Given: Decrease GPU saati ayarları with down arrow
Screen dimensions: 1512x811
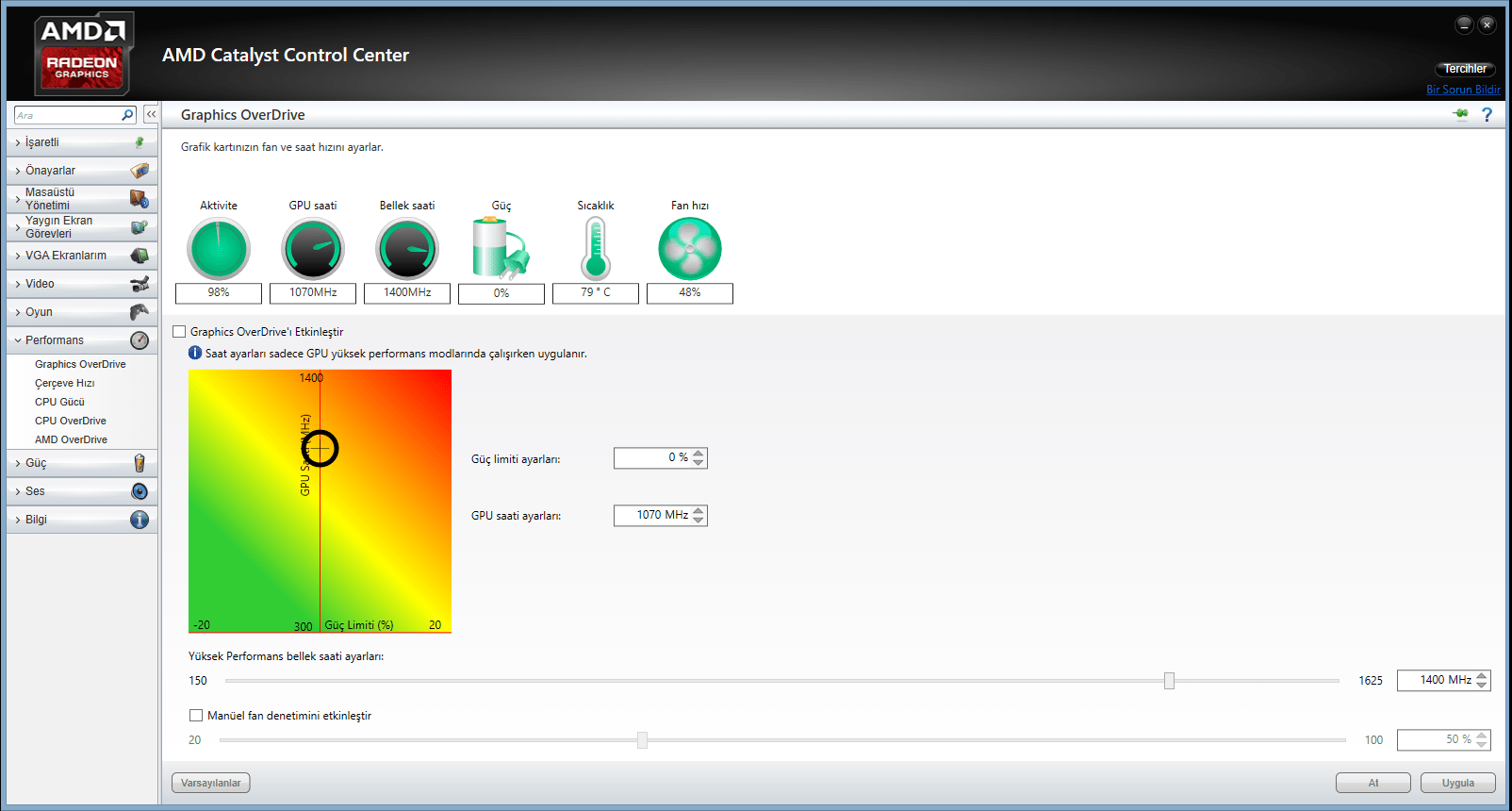Looking at the screenshot, I should 698,520.
